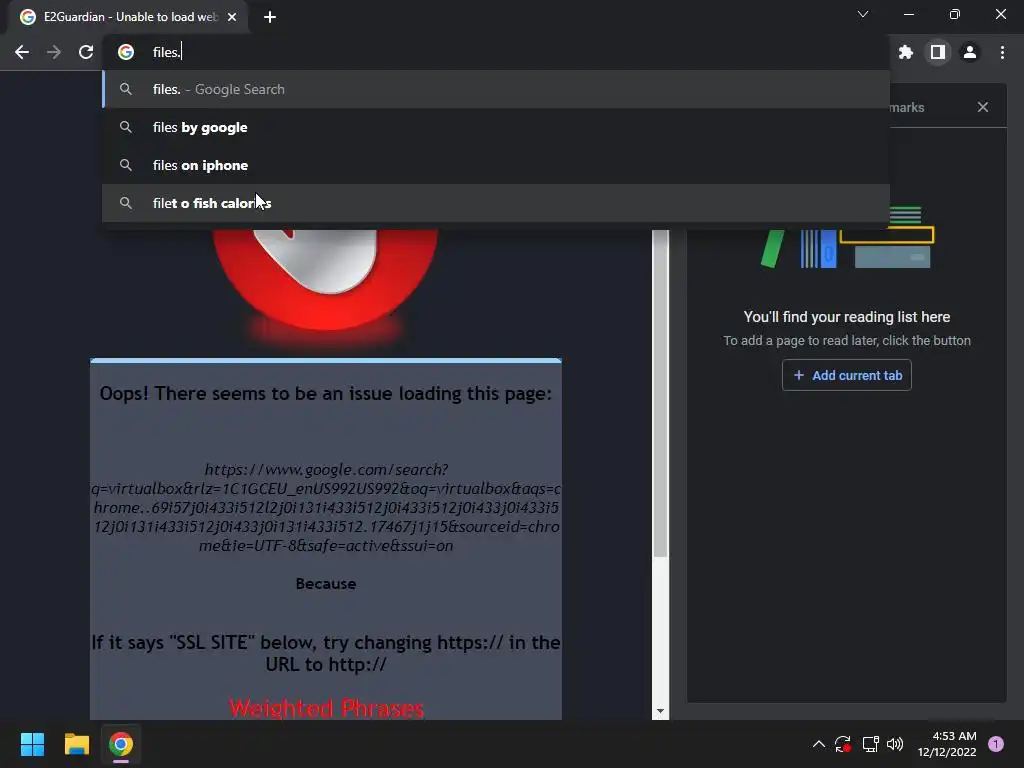Click the page's vertical scrollbar thumb
This screenshot has height=768, width=1024.
pos(660,393)
